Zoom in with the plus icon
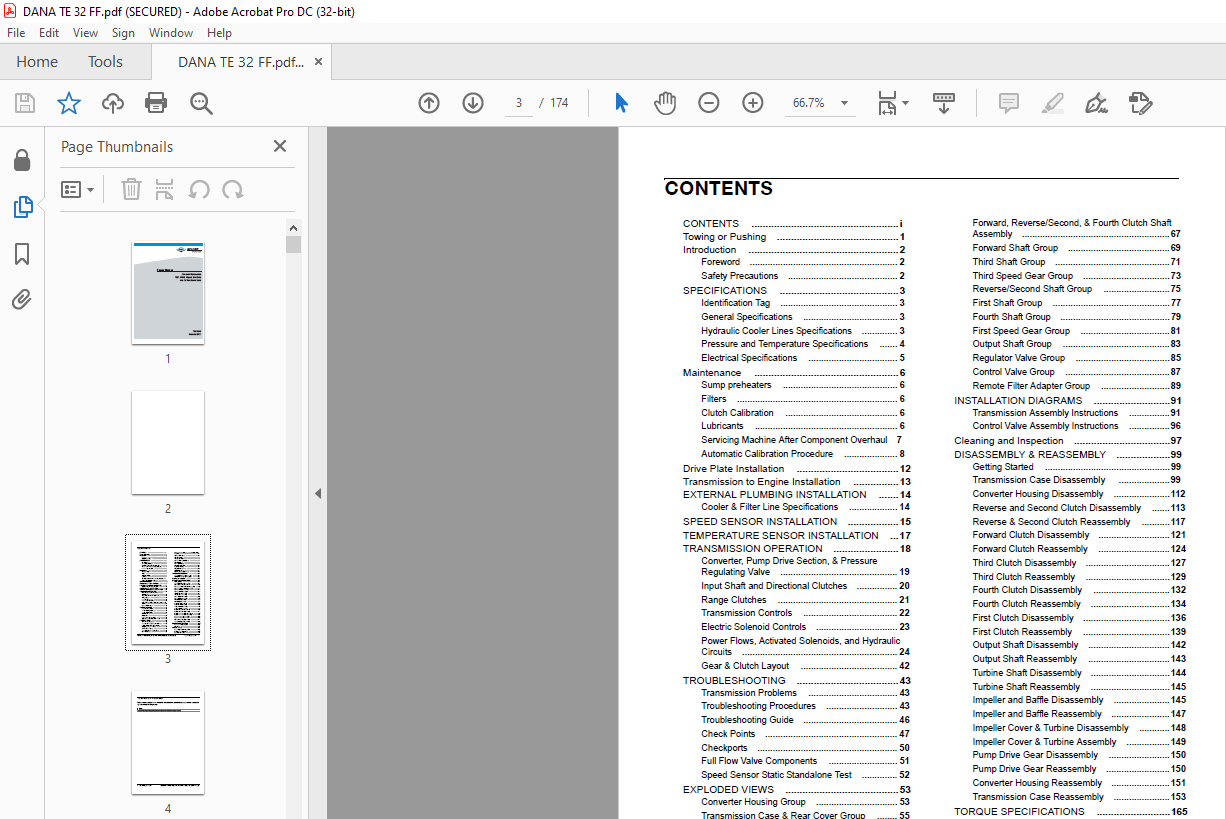 [753, 103]
